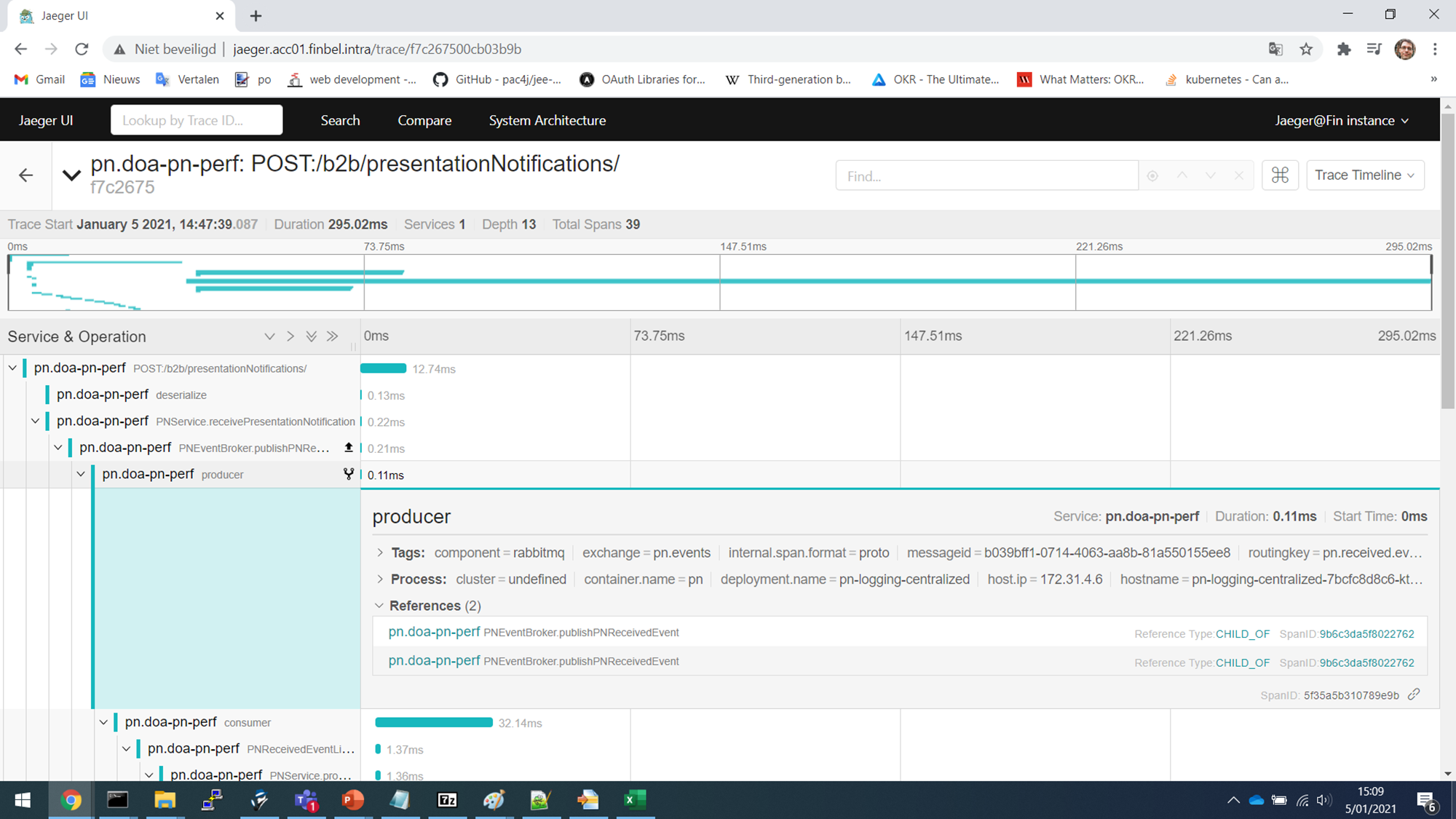This screenshot has width=1456, height=819.
Task: Collapse the root POST presentationNotifications span
Action: [x=13, y=368]
